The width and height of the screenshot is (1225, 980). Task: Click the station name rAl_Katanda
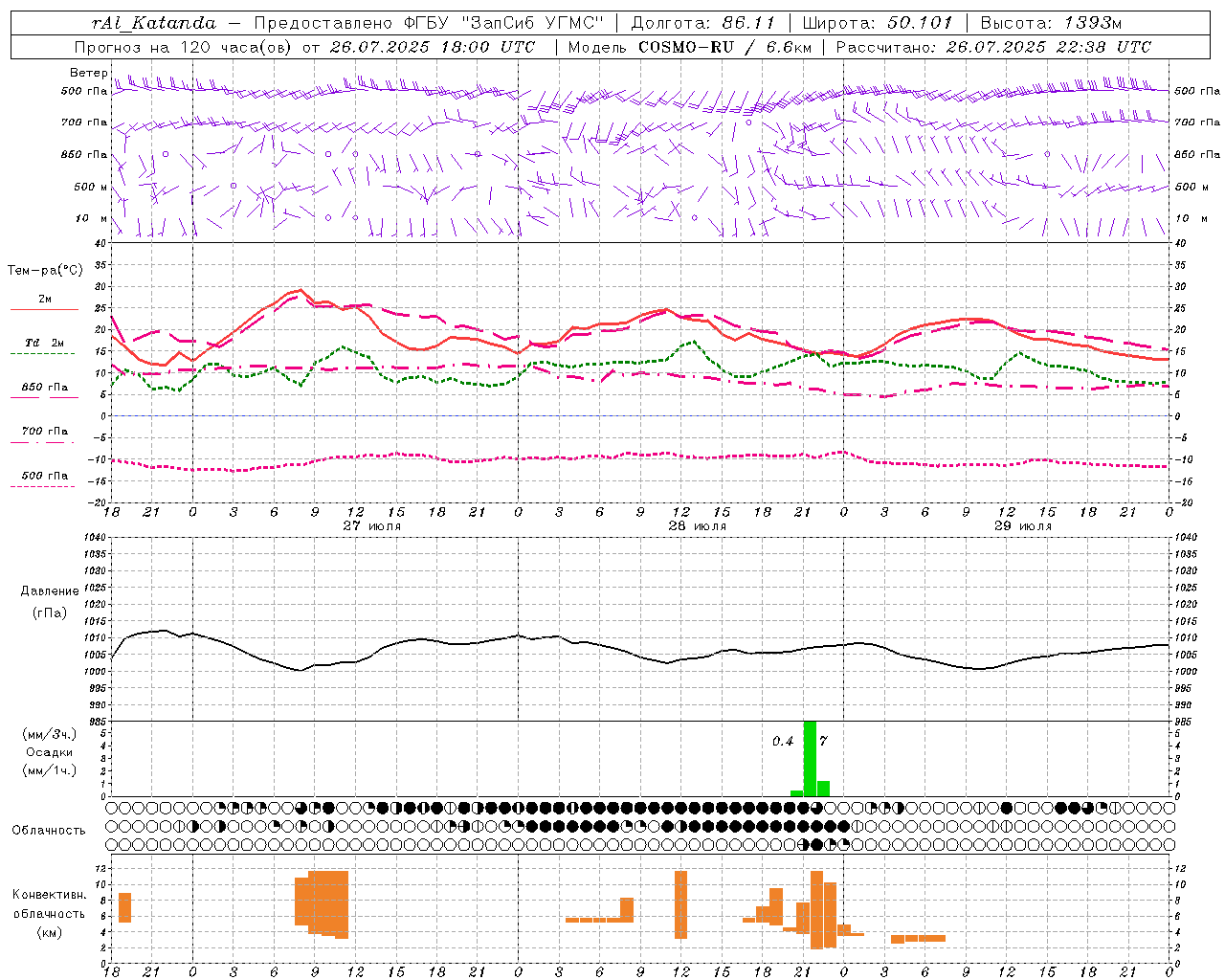[154, 23]
